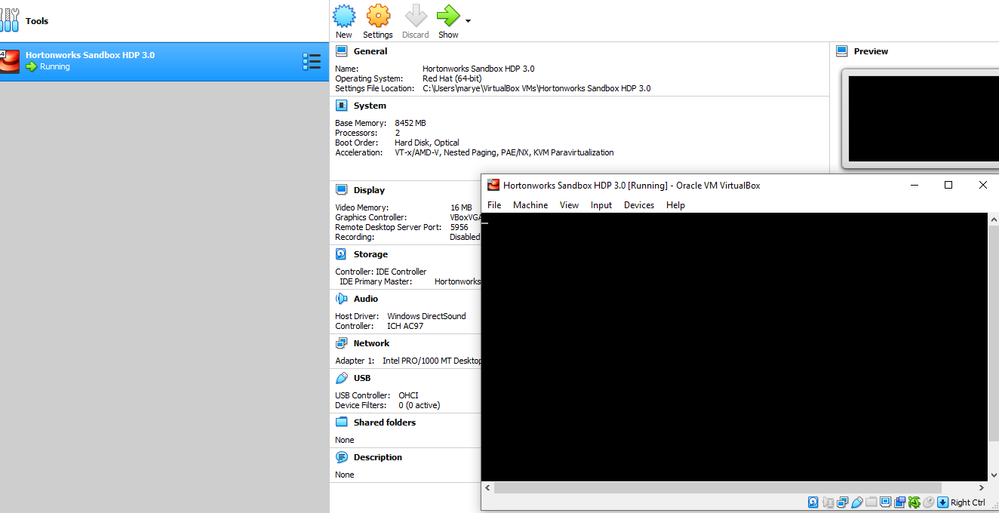
Task: Click the System section header
Action: (x=370, y=106)
